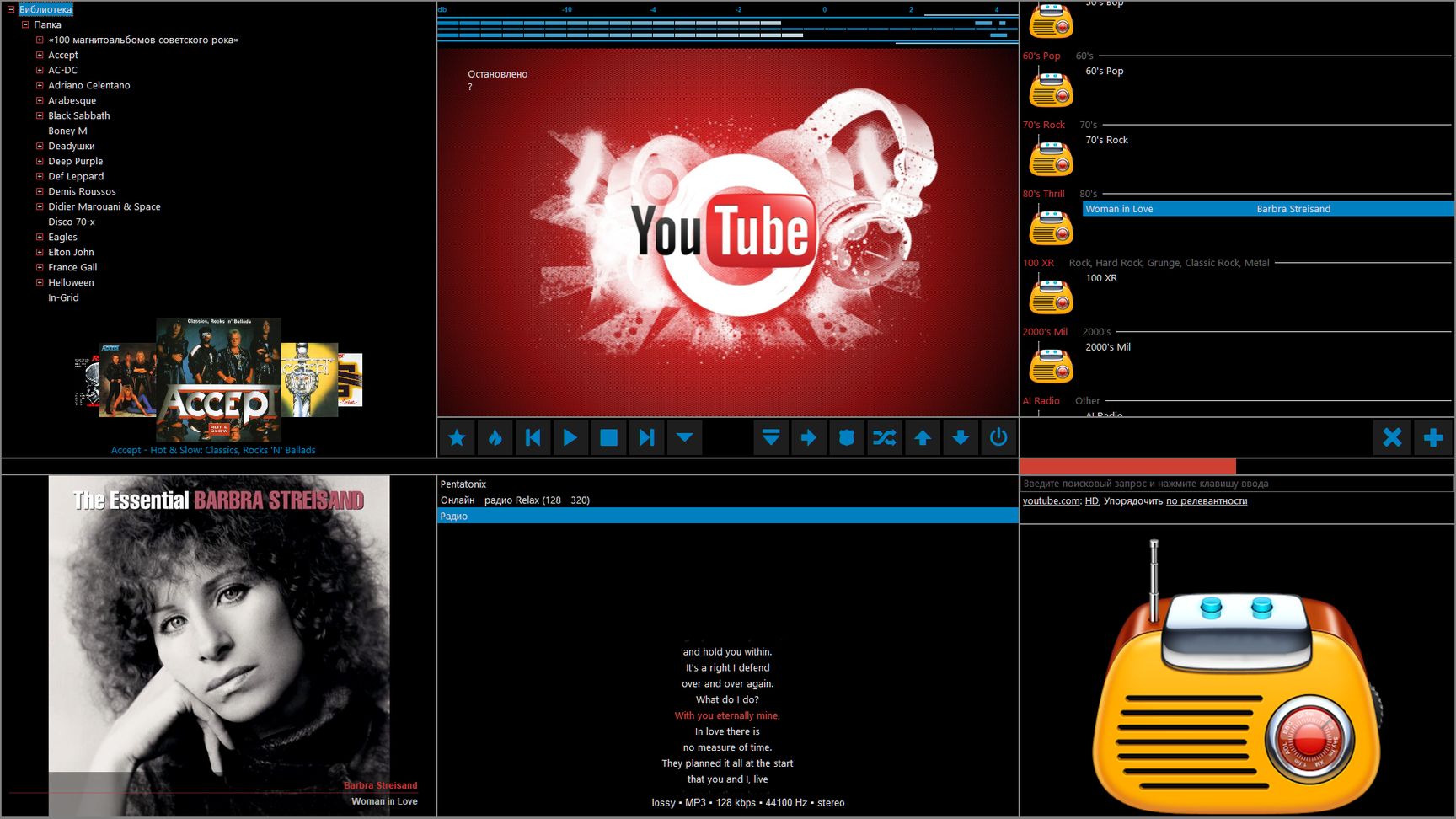Select Helloween in the library tree

coord(71,282)
